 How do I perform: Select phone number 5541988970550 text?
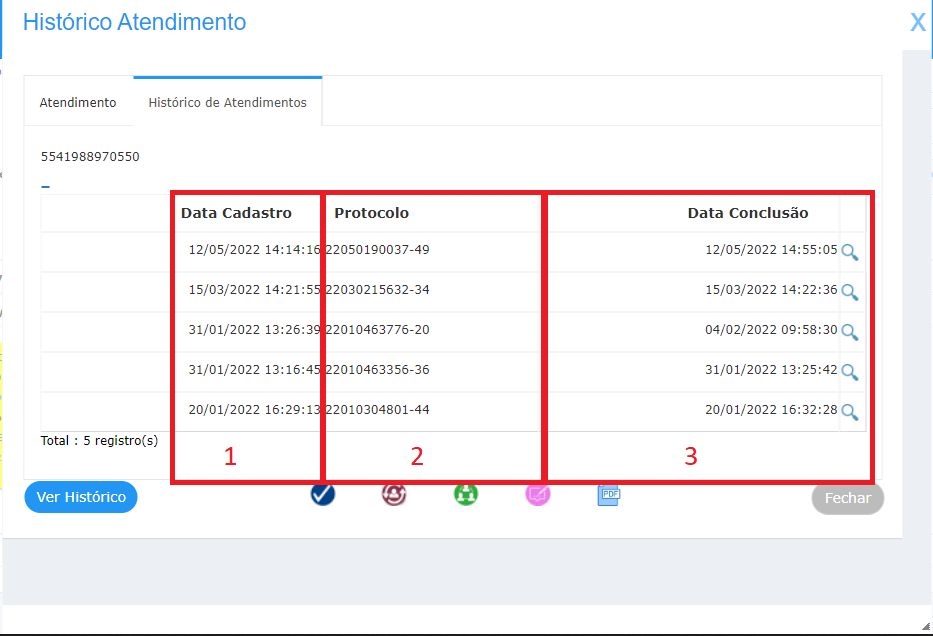coord(90,156)
